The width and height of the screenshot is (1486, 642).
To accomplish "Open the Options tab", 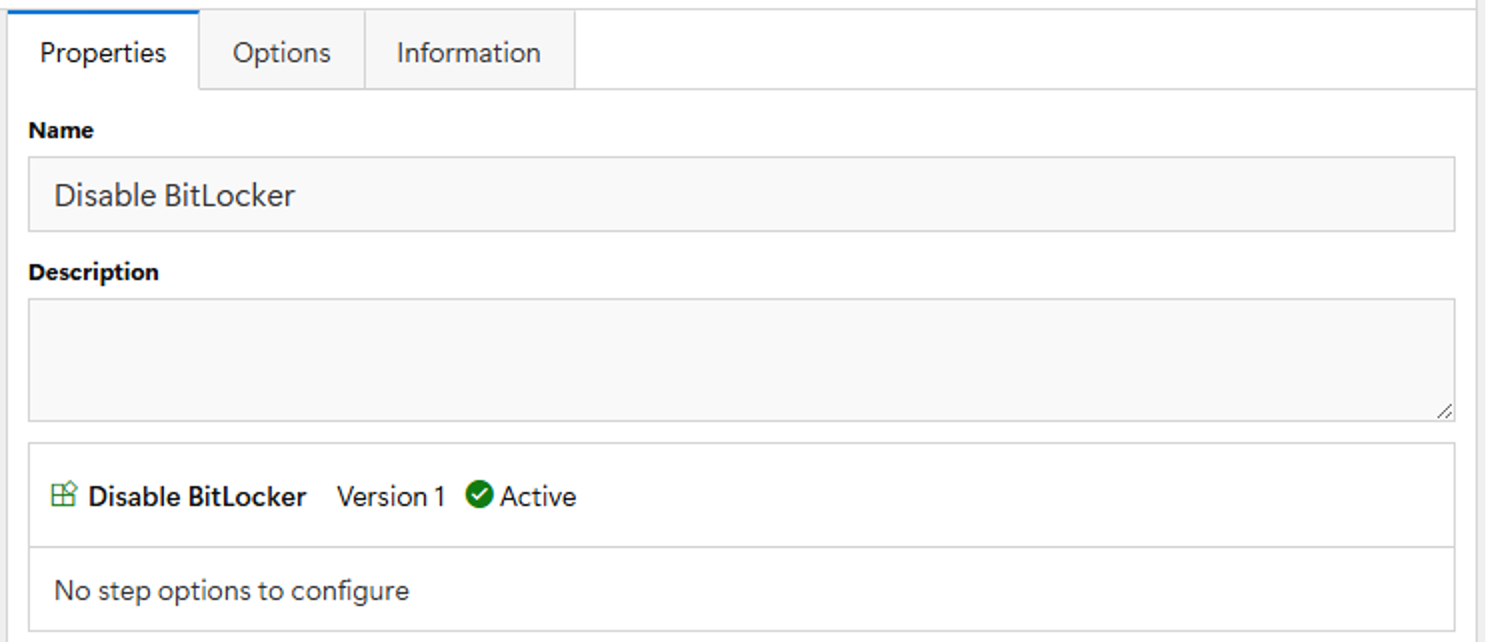I will coord(282,52).
